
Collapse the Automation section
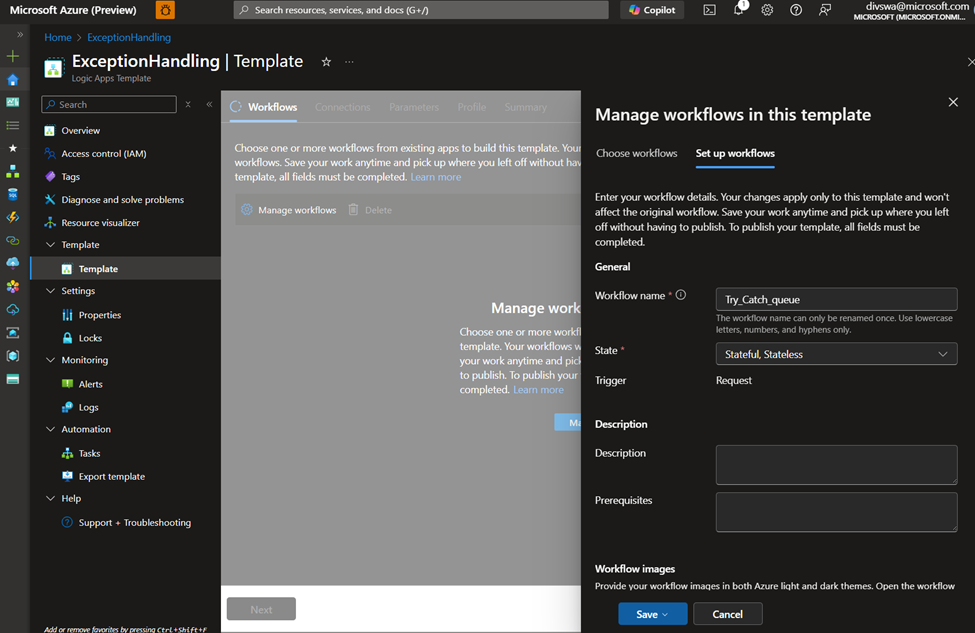50,429
